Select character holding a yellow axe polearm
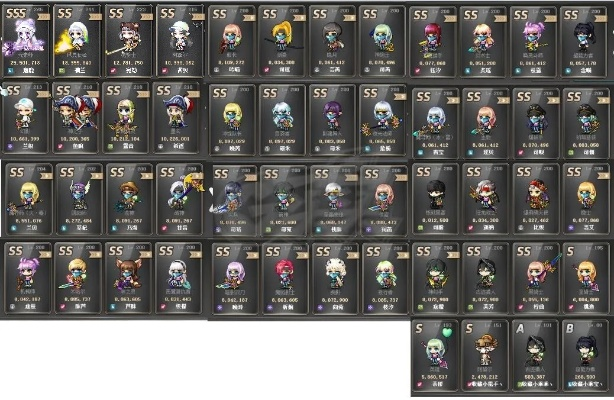This screenshot has height=400, width=614. (180, 198)
